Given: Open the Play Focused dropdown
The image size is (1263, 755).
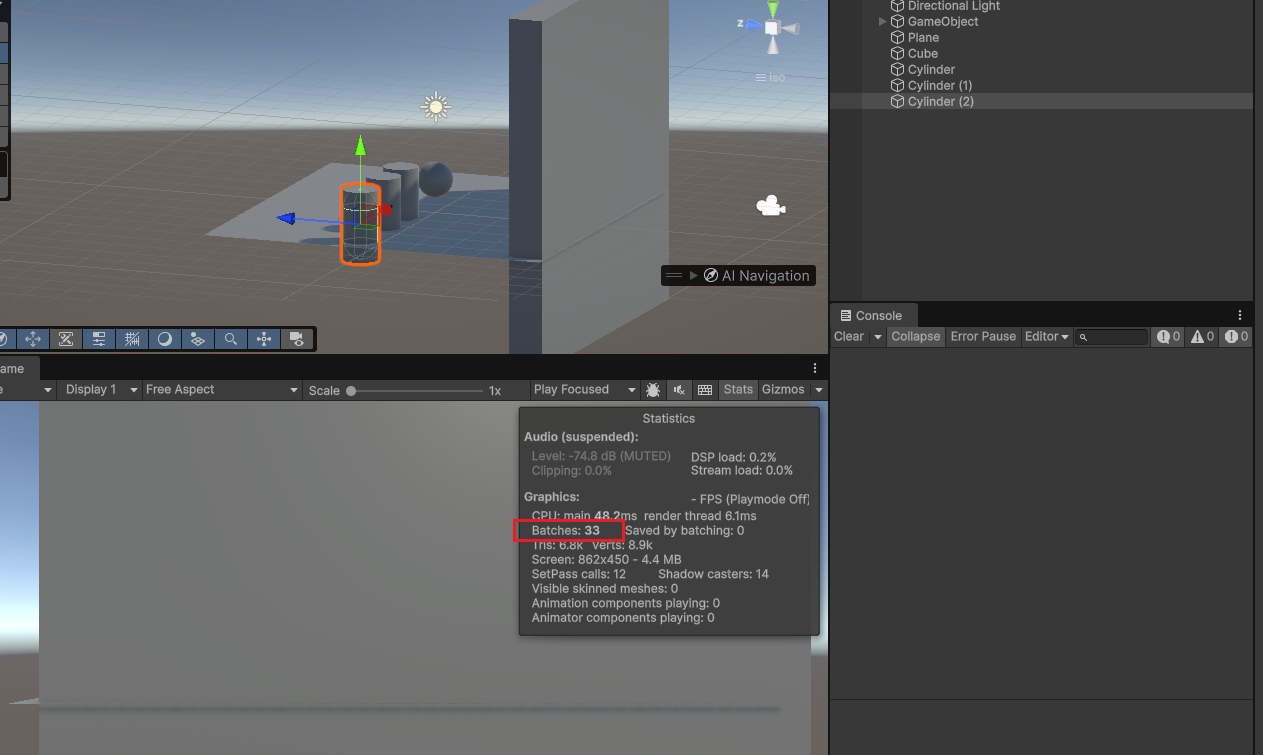Looking at the screenshot, I should point(584,390).
